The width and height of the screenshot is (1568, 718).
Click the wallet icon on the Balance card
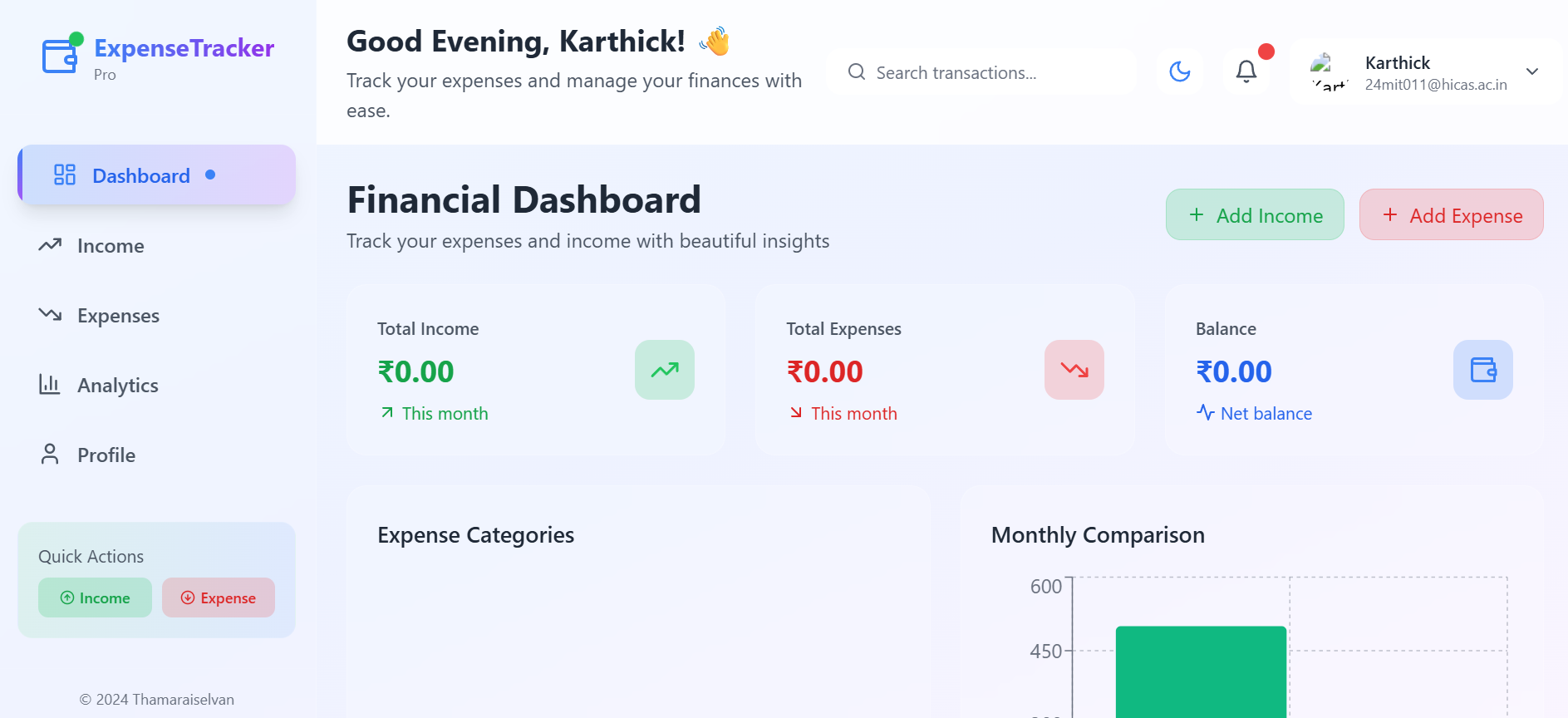pyautogui.click(x=1482, y=370)
